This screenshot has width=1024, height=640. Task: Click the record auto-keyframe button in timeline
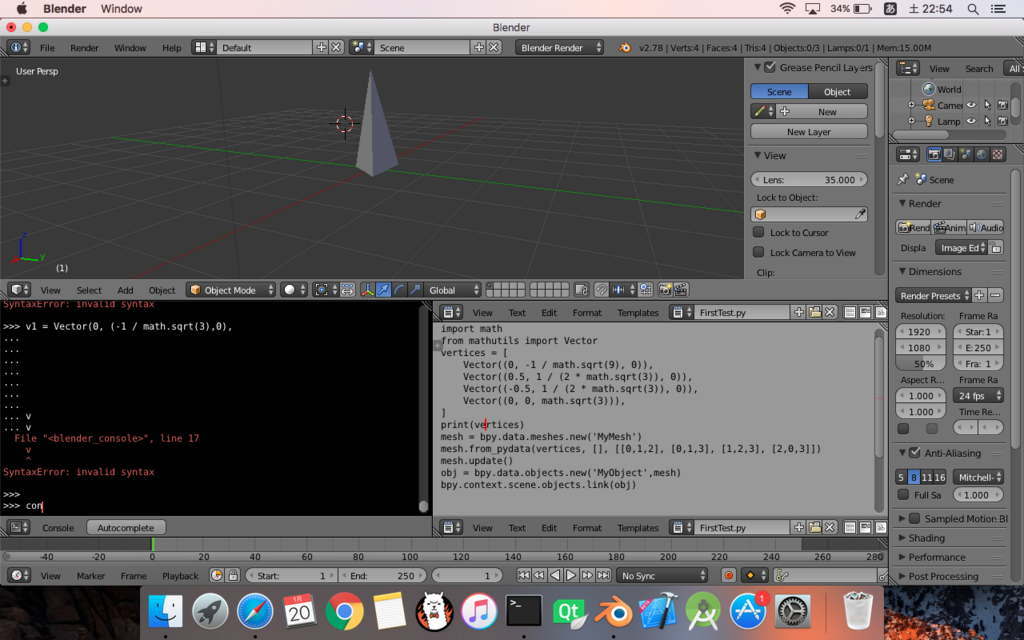[729, 575]
